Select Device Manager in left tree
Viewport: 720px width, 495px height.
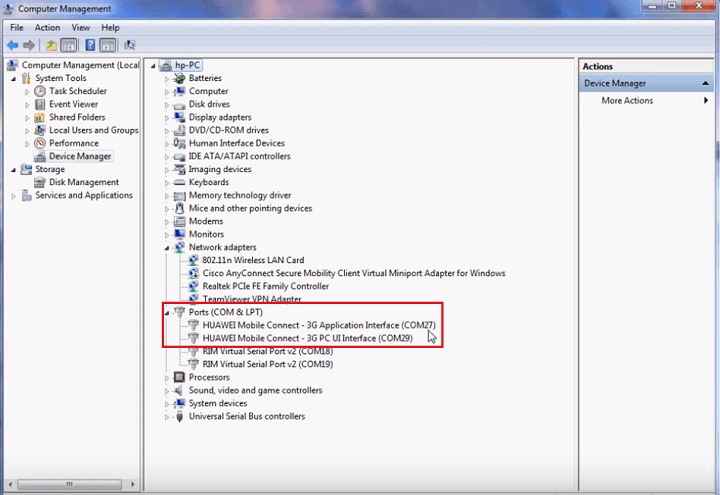coord(80,156)
